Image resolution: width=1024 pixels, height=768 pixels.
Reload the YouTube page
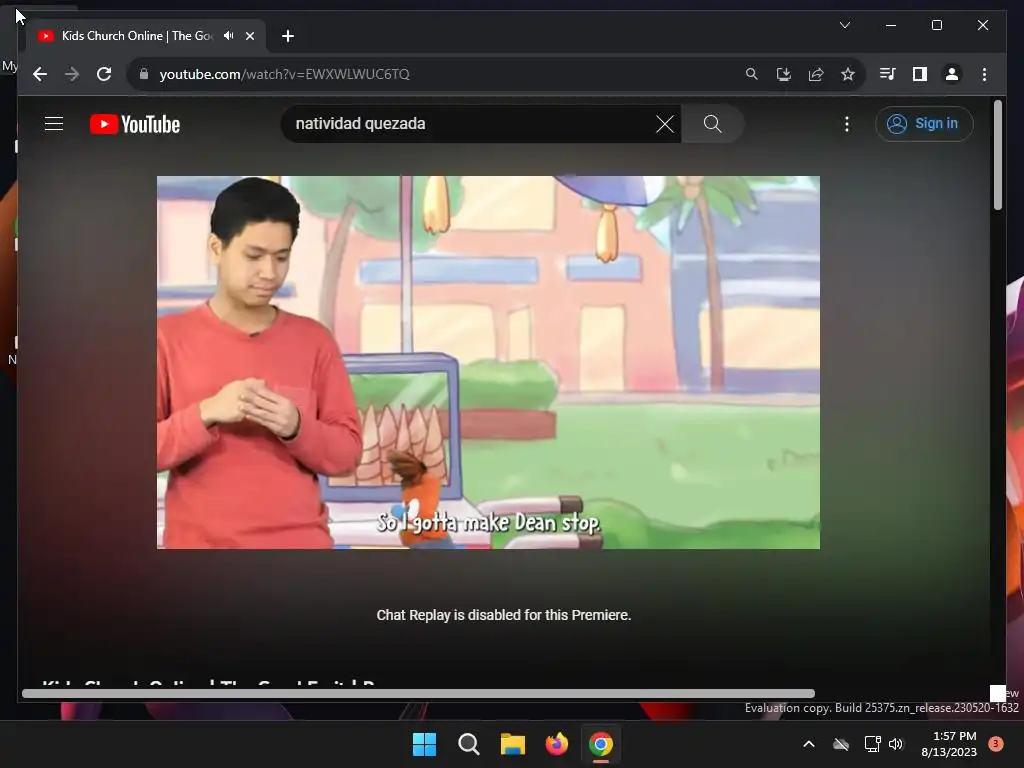tap(104, 74)
